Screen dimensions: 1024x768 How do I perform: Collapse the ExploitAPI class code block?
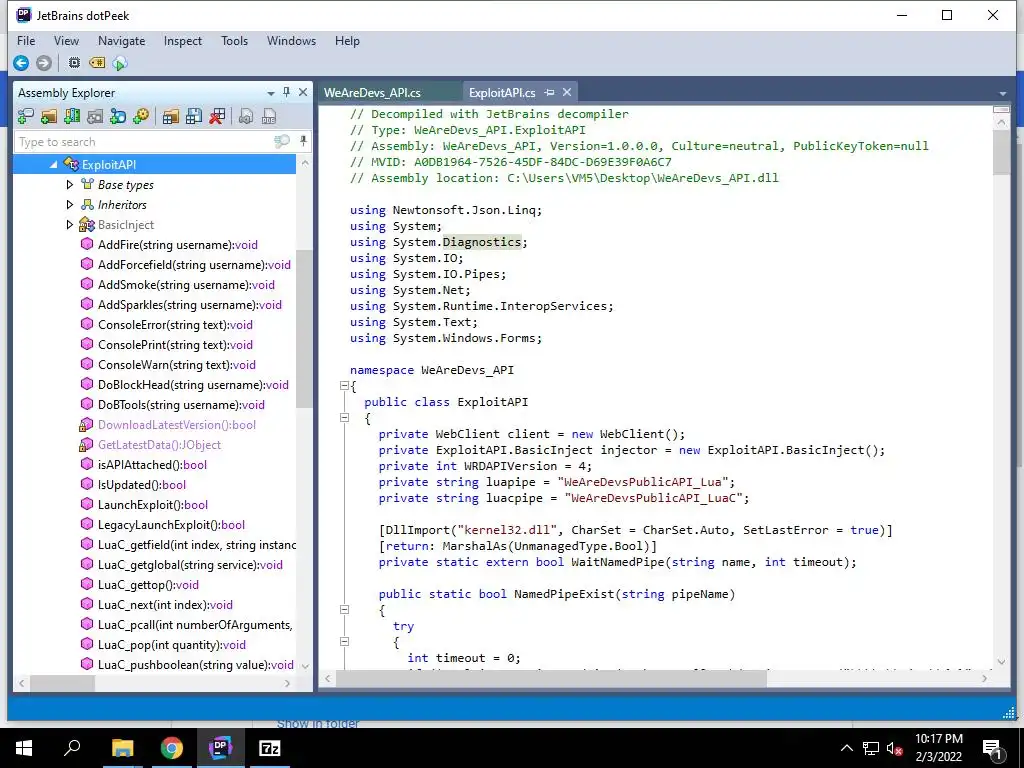coord(345,417)
